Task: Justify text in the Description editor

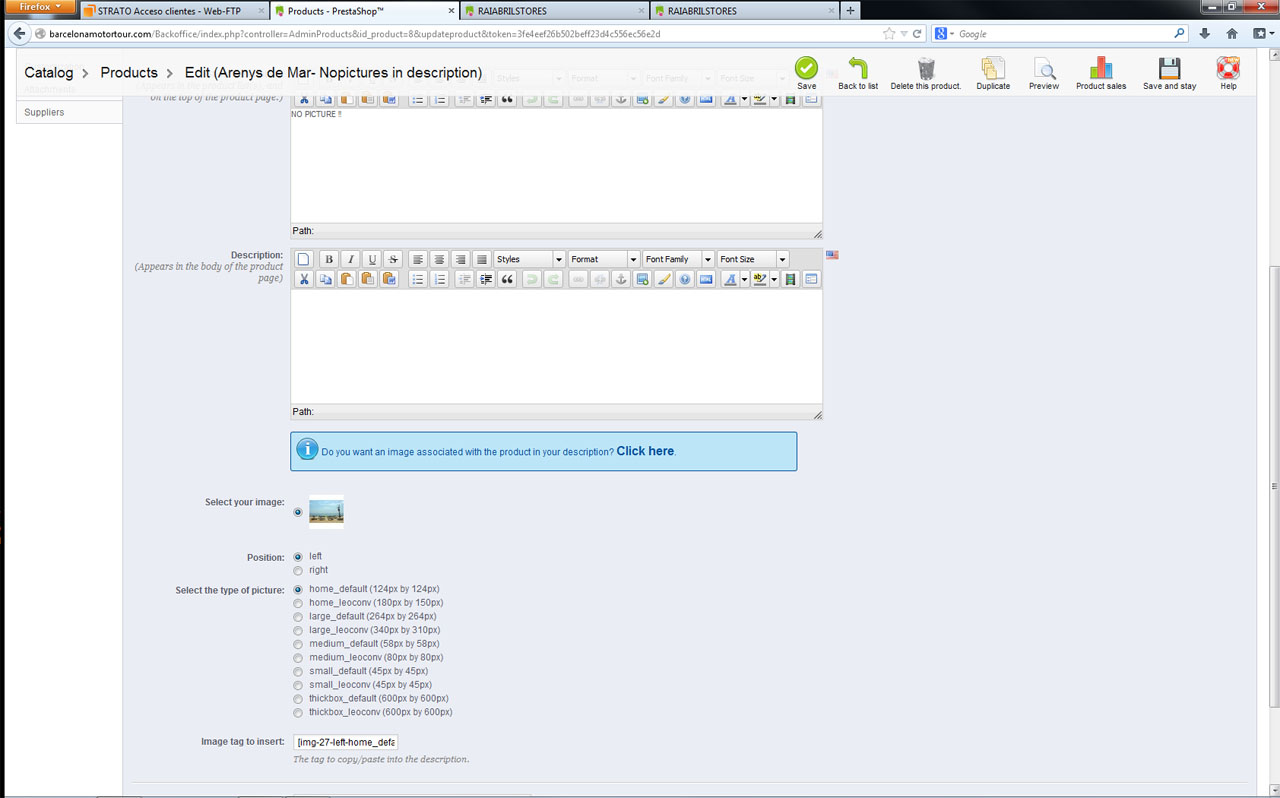Action: [481, 259]
